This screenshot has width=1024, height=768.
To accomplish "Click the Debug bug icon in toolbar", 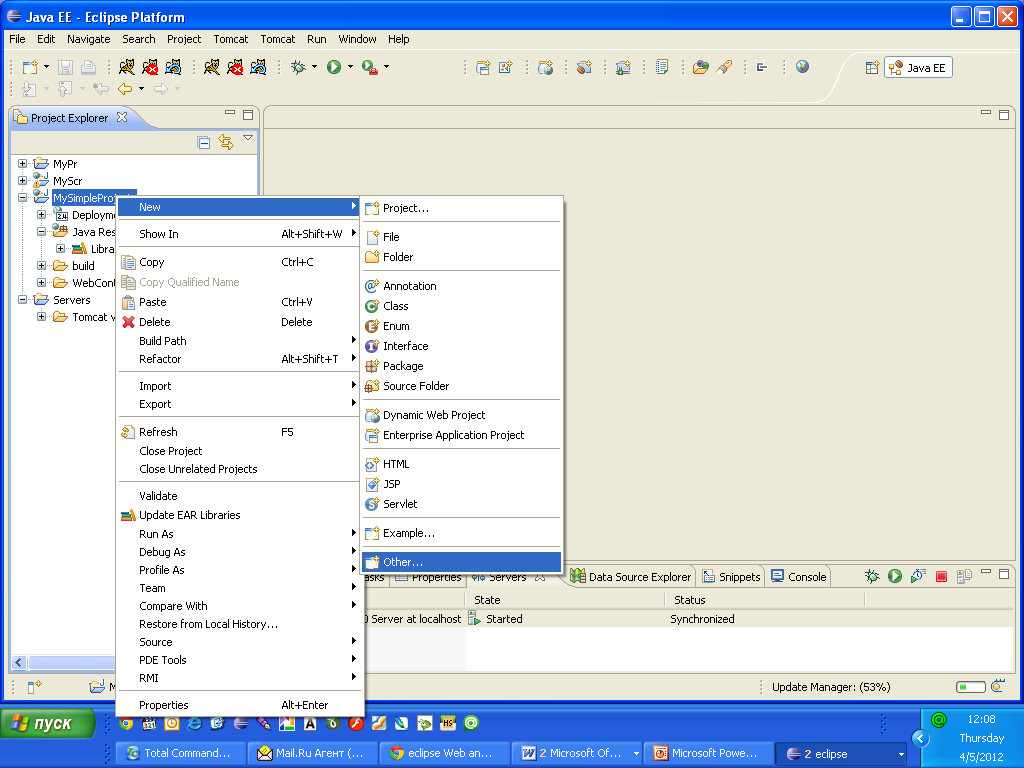I will (x=298, y=67).
